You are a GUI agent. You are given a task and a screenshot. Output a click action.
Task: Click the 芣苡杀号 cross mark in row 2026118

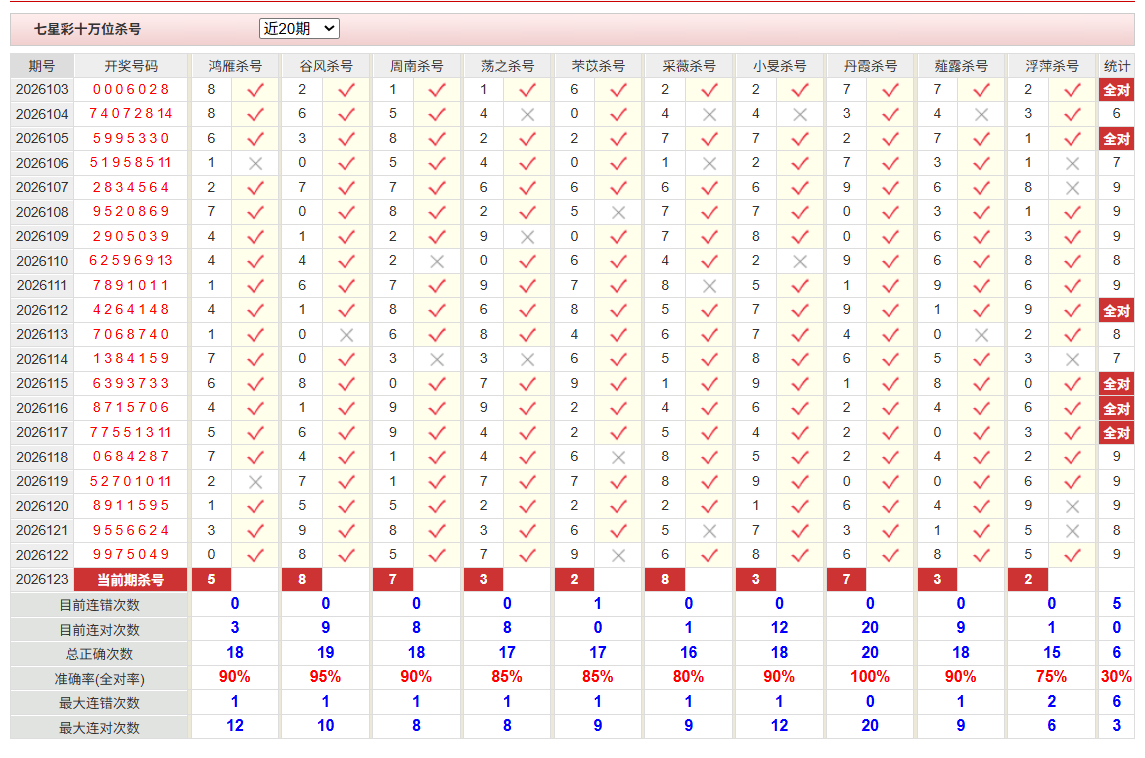(619, 458)
